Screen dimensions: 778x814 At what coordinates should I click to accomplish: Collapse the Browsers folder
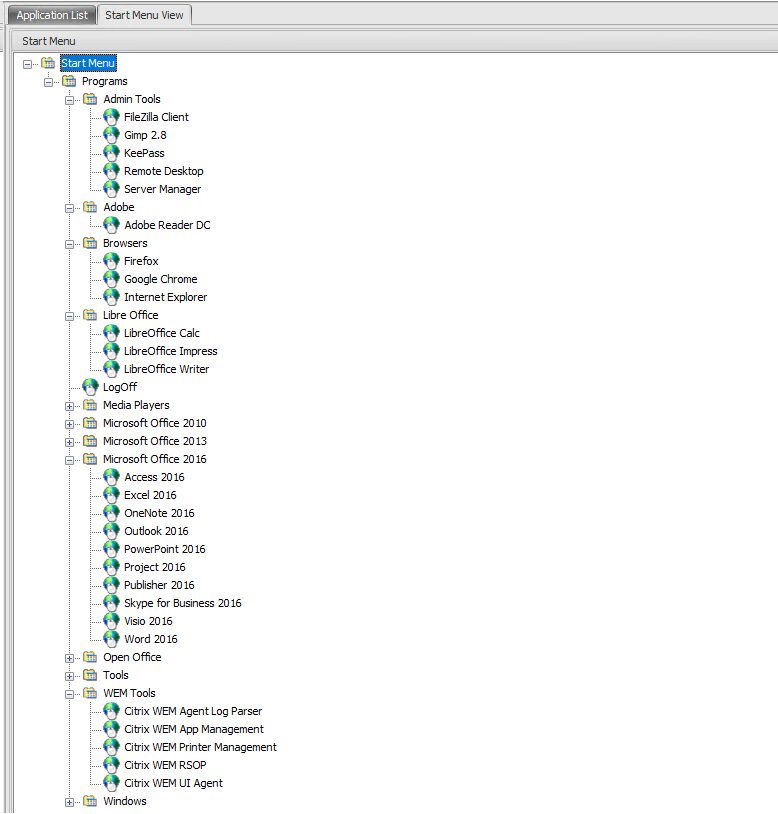coord(69,245)
